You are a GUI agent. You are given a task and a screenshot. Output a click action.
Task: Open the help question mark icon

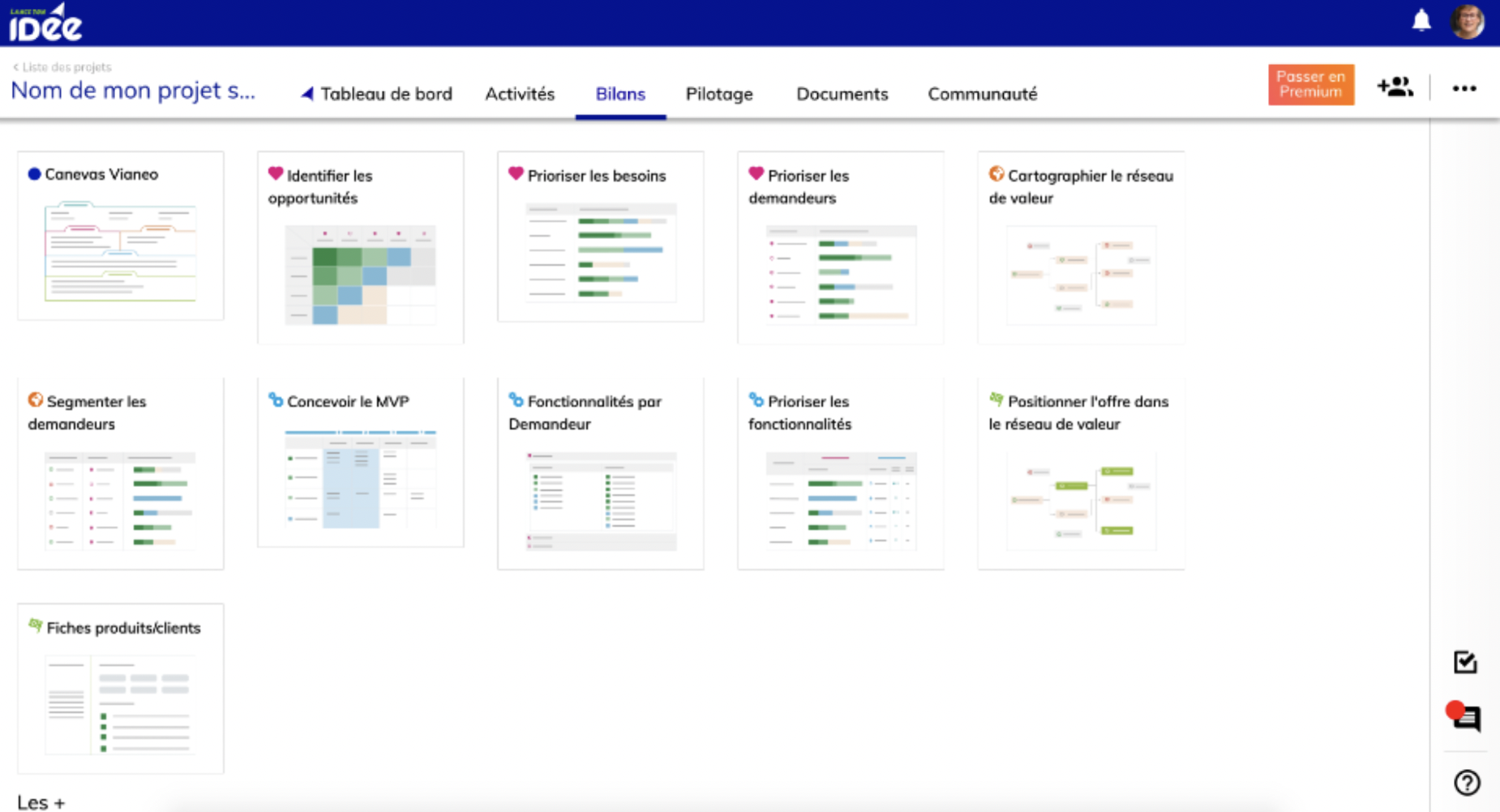pos(1467,783)
